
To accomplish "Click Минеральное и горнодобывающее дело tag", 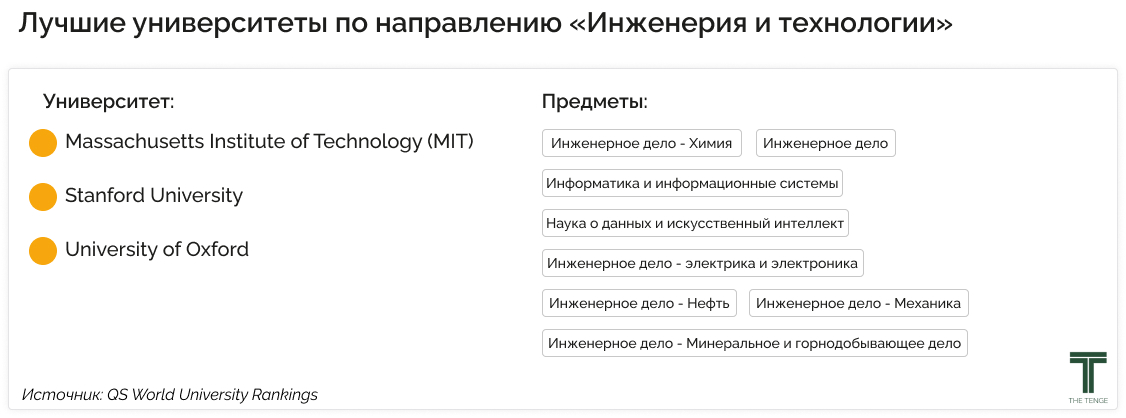I will point(755,343).
